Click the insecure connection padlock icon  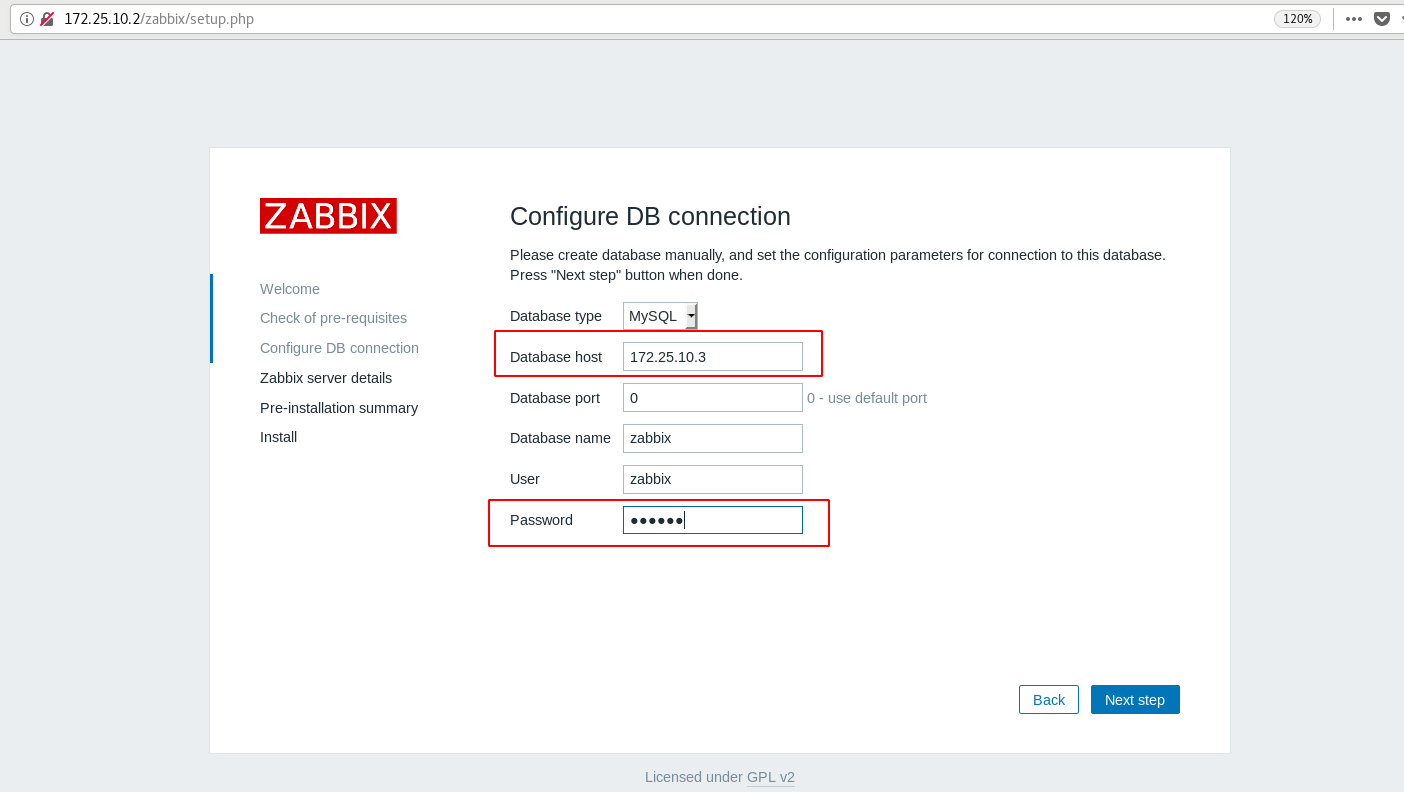point(47,19)
